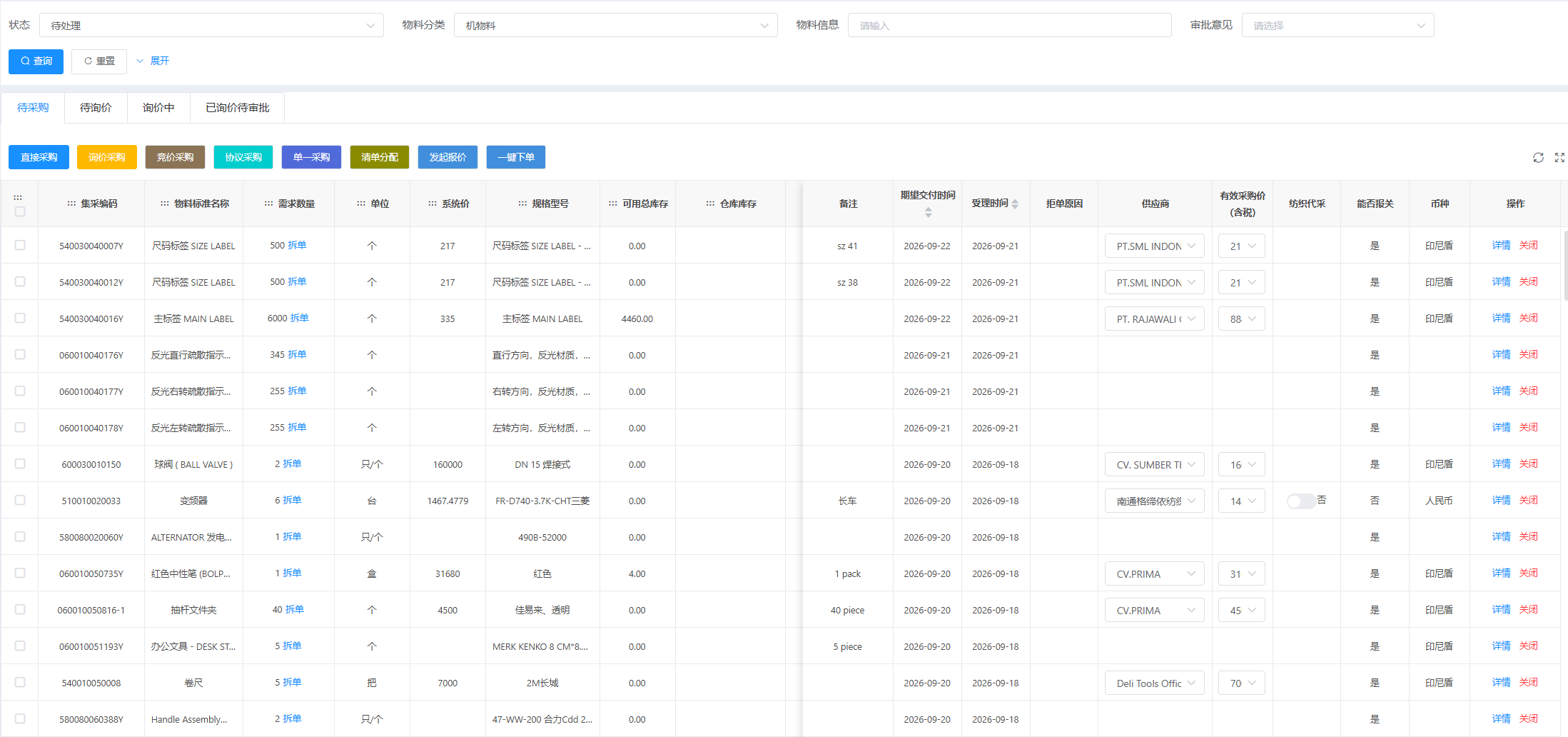Toggle fullscreen table view icon
Viewport: 1568px width, 737px height.
1559,158
